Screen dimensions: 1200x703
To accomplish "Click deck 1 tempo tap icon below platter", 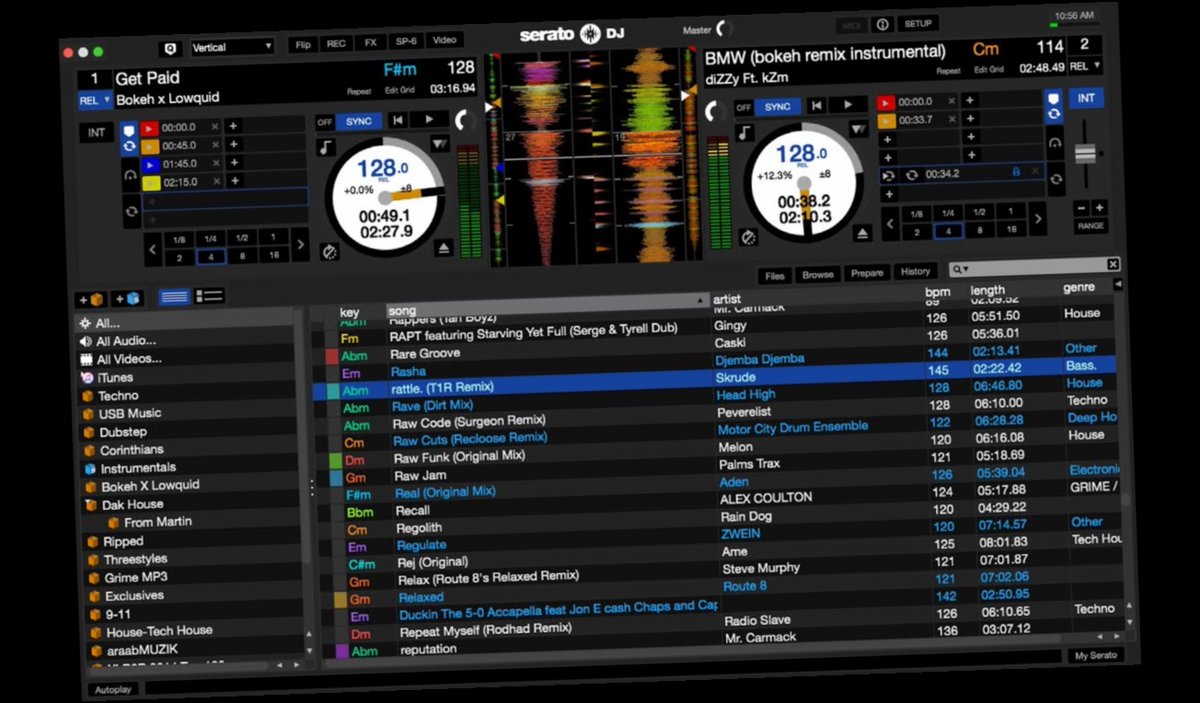I will (x=330, y=252).
